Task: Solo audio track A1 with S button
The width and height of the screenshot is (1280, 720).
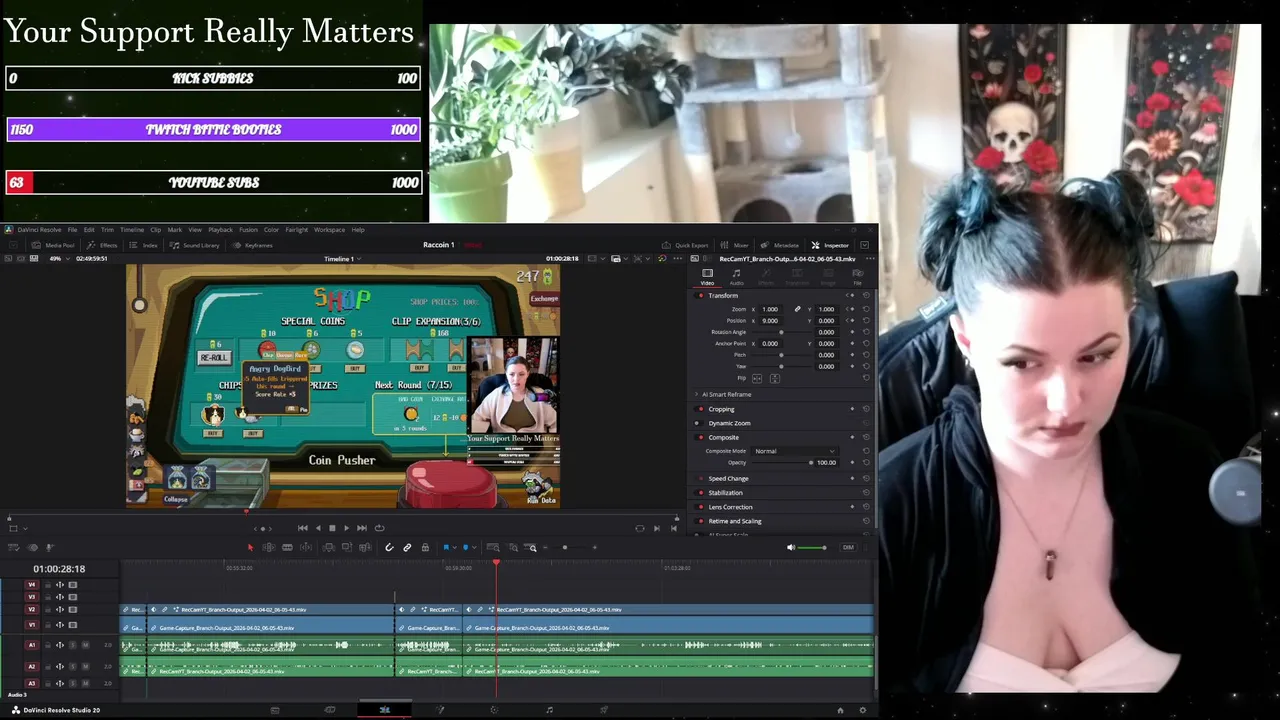Action: point(73,645)
